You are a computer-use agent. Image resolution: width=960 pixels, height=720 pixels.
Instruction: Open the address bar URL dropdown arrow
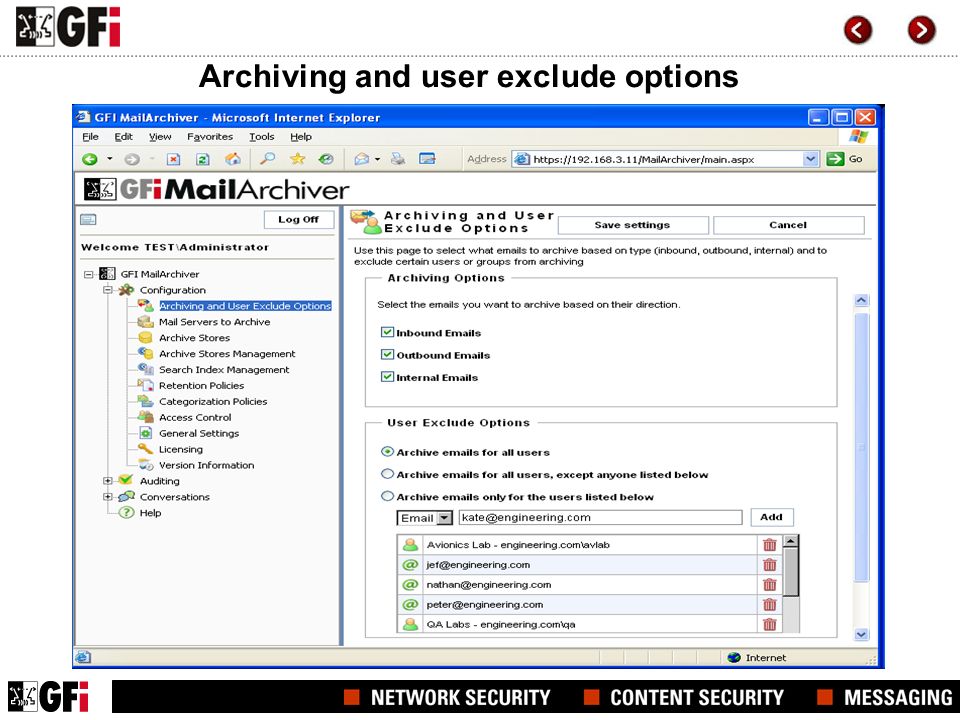pos(811,159)
